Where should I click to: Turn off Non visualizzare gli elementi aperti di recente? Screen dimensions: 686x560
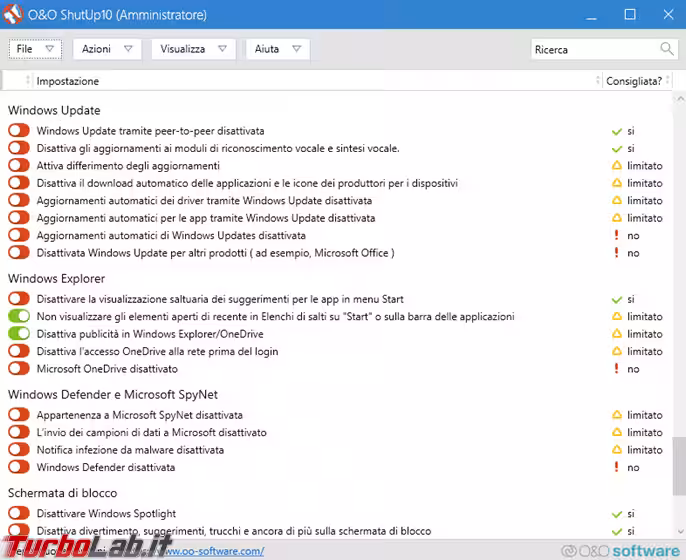tap(19, 316)
